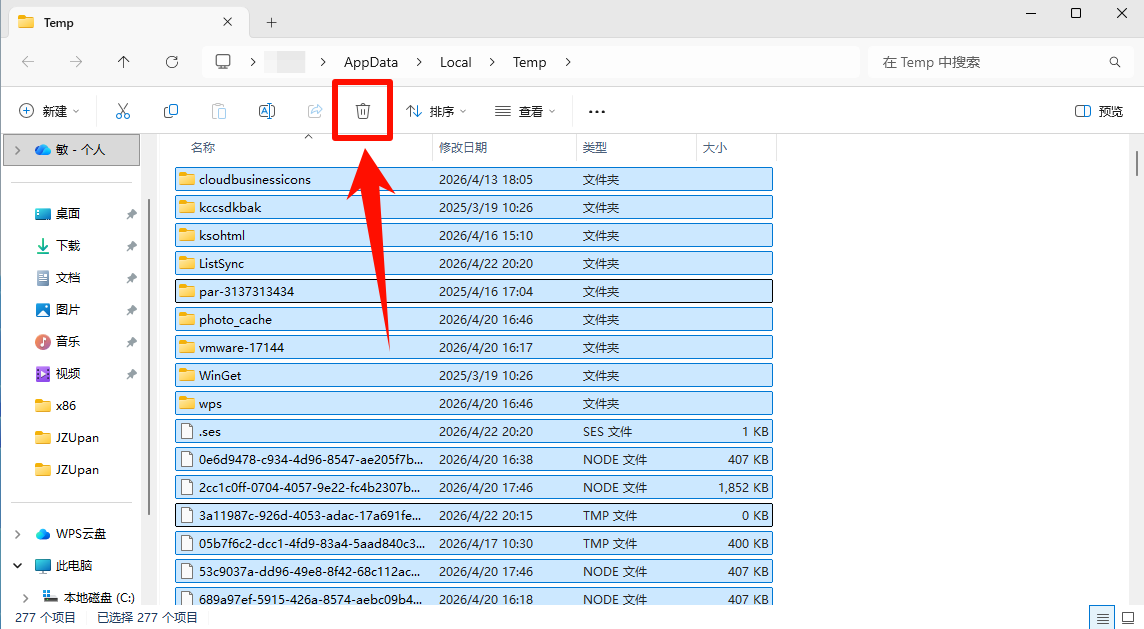
Task: Unpin the 音乐 quick access pin
Action: coord(131,341)
